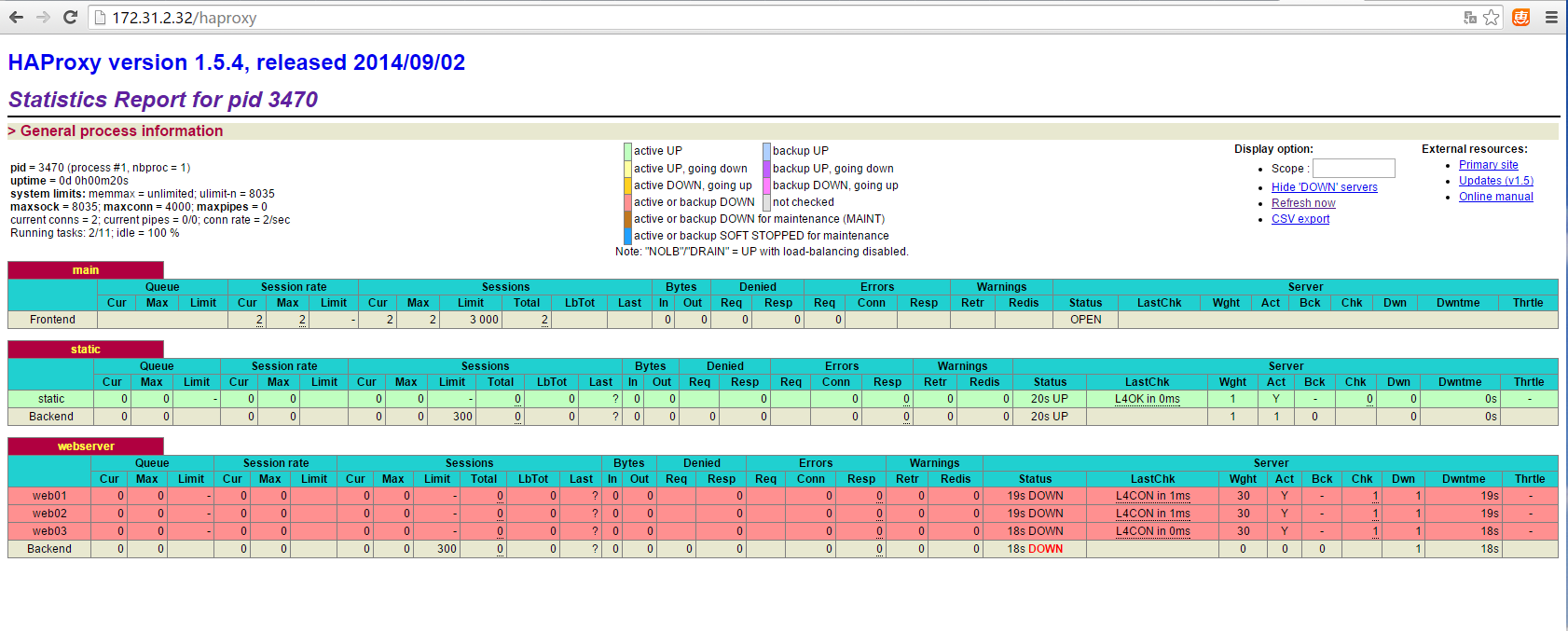Click the 'Session rate' header in main table
This screenshot has height=631, width=1568.
pyautogui.click(x=294, y=287)
